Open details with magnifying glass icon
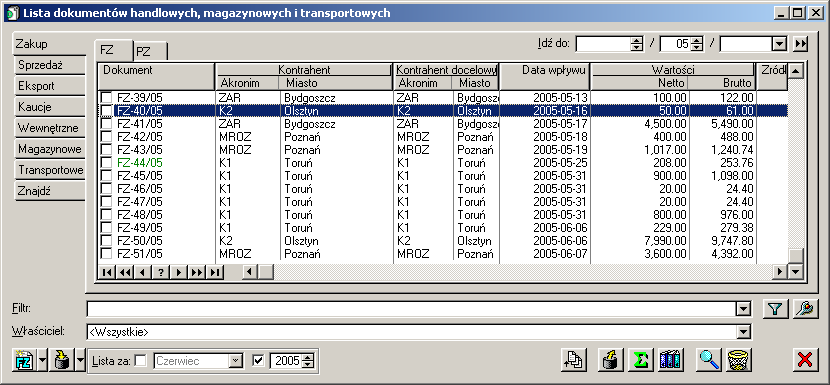The height and width of the screenshot is (385, 830). click(x=708, y=361)
